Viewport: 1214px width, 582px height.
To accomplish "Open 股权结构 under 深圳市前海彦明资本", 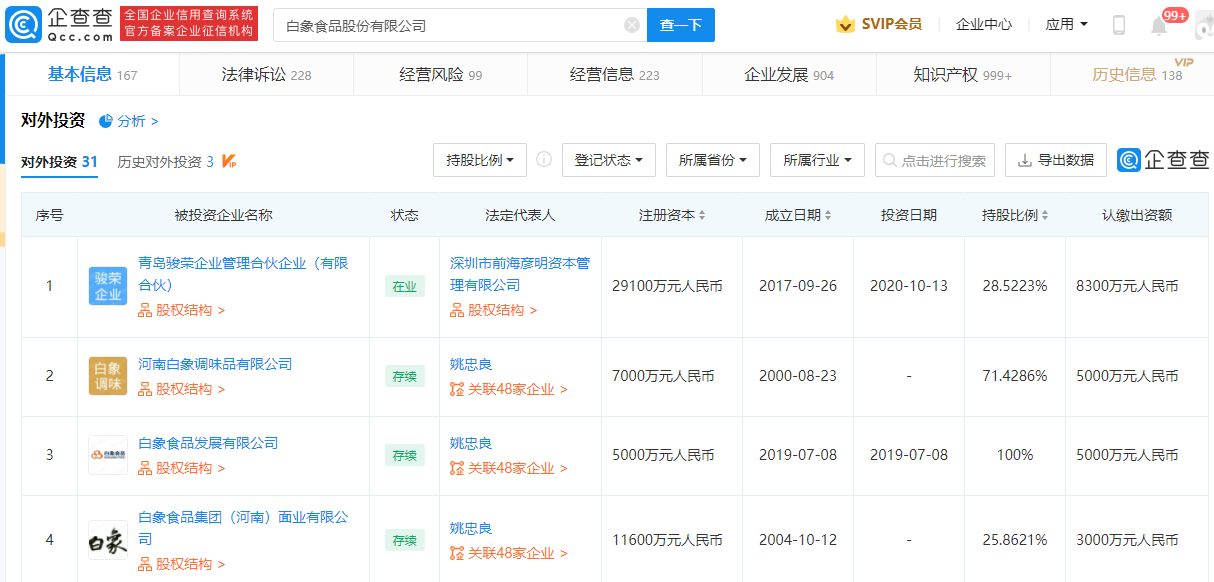I will [x=494, y=310].
